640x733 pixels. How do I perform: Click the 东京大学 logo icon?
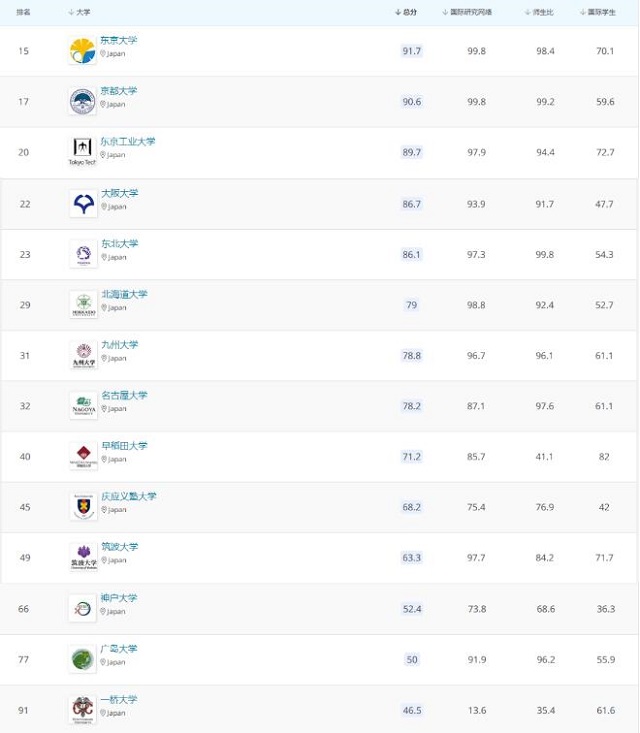click(82, 50)
